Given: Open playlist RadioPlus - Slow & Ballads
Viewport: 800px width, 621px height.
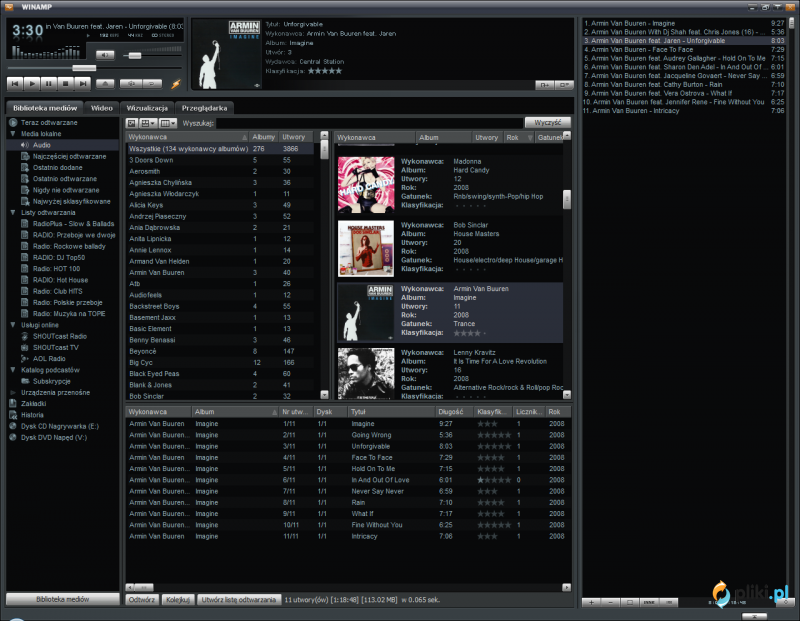Looking at the screenshot, I should point(73,223).
